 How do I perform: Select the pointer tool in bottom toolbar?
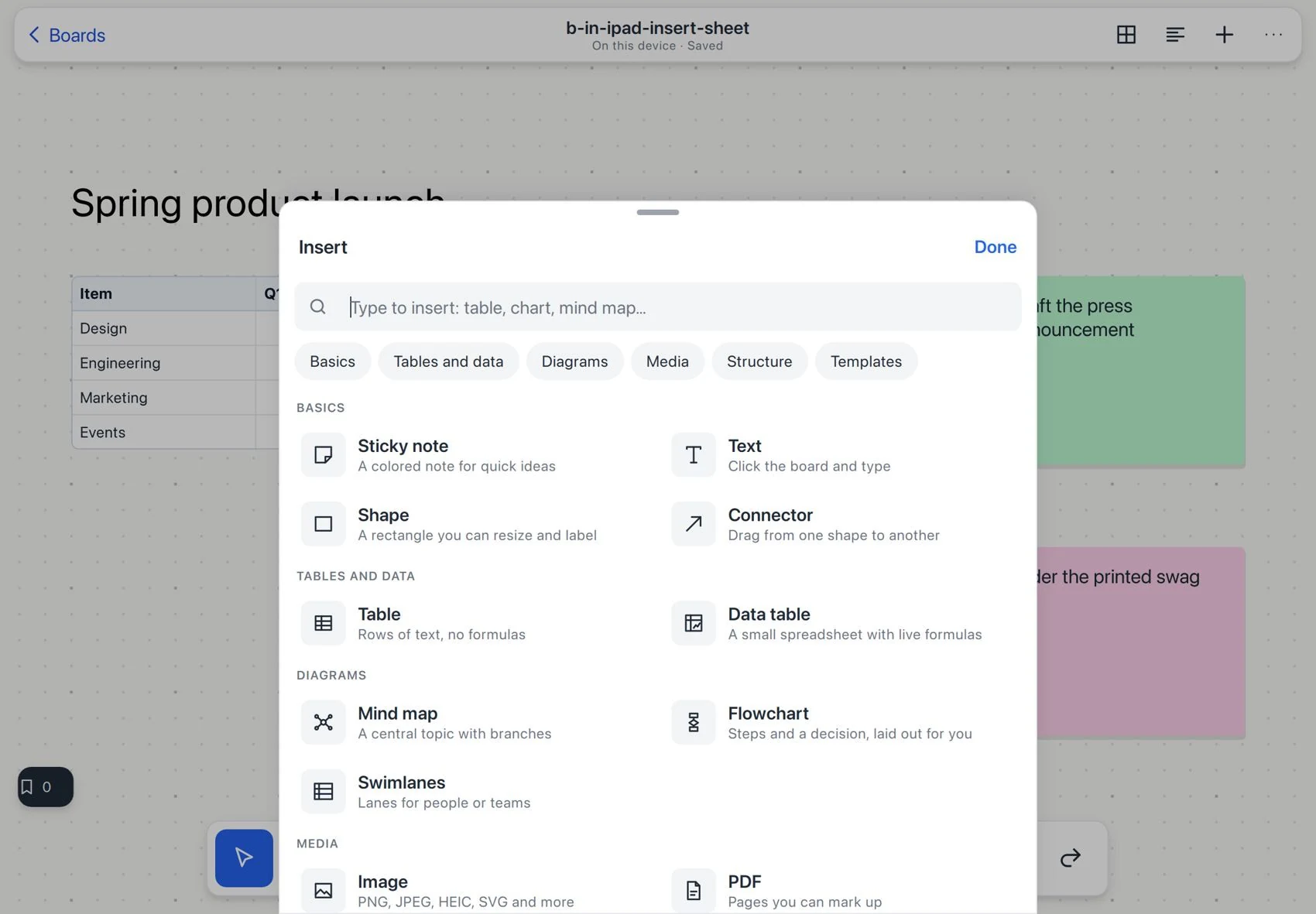(x=244, y=858)
